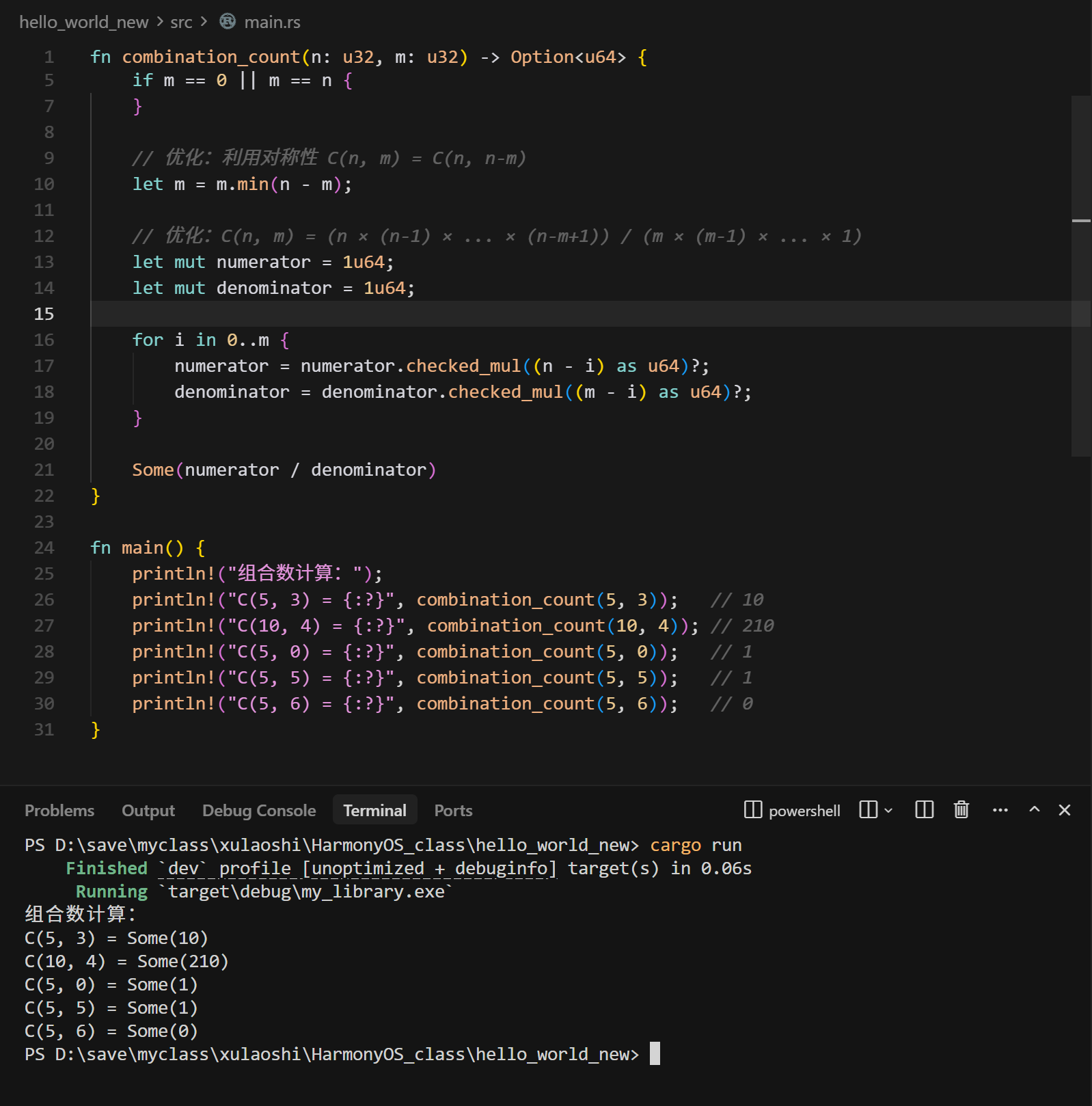The height and width of the screenshot is (1106, 1092).
Task: Click "Some(numerator / denominator)" return expression
Action: tap(284, 470)
